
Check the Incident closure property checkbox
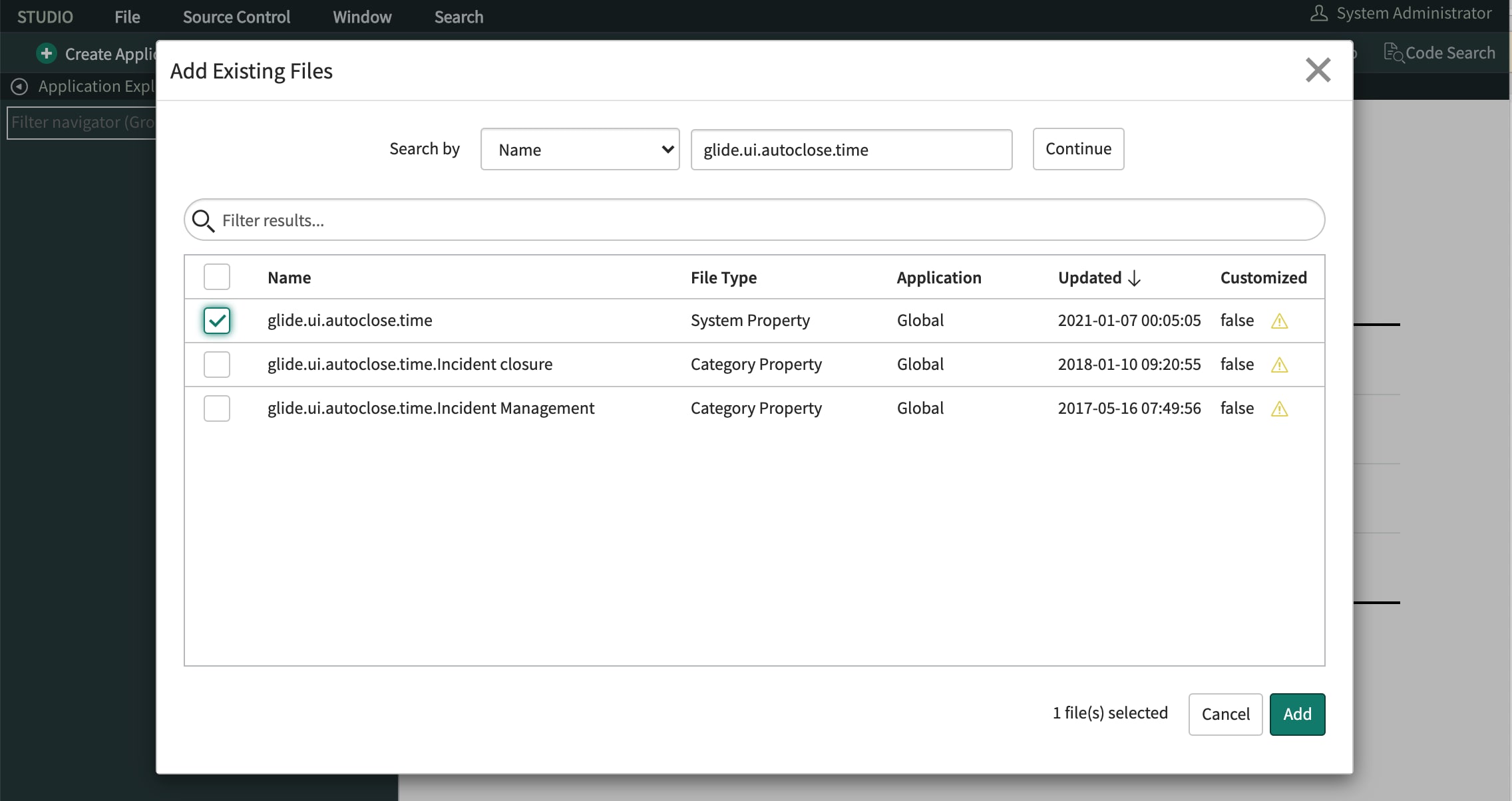pyautogui.click(x=217, y=365)
